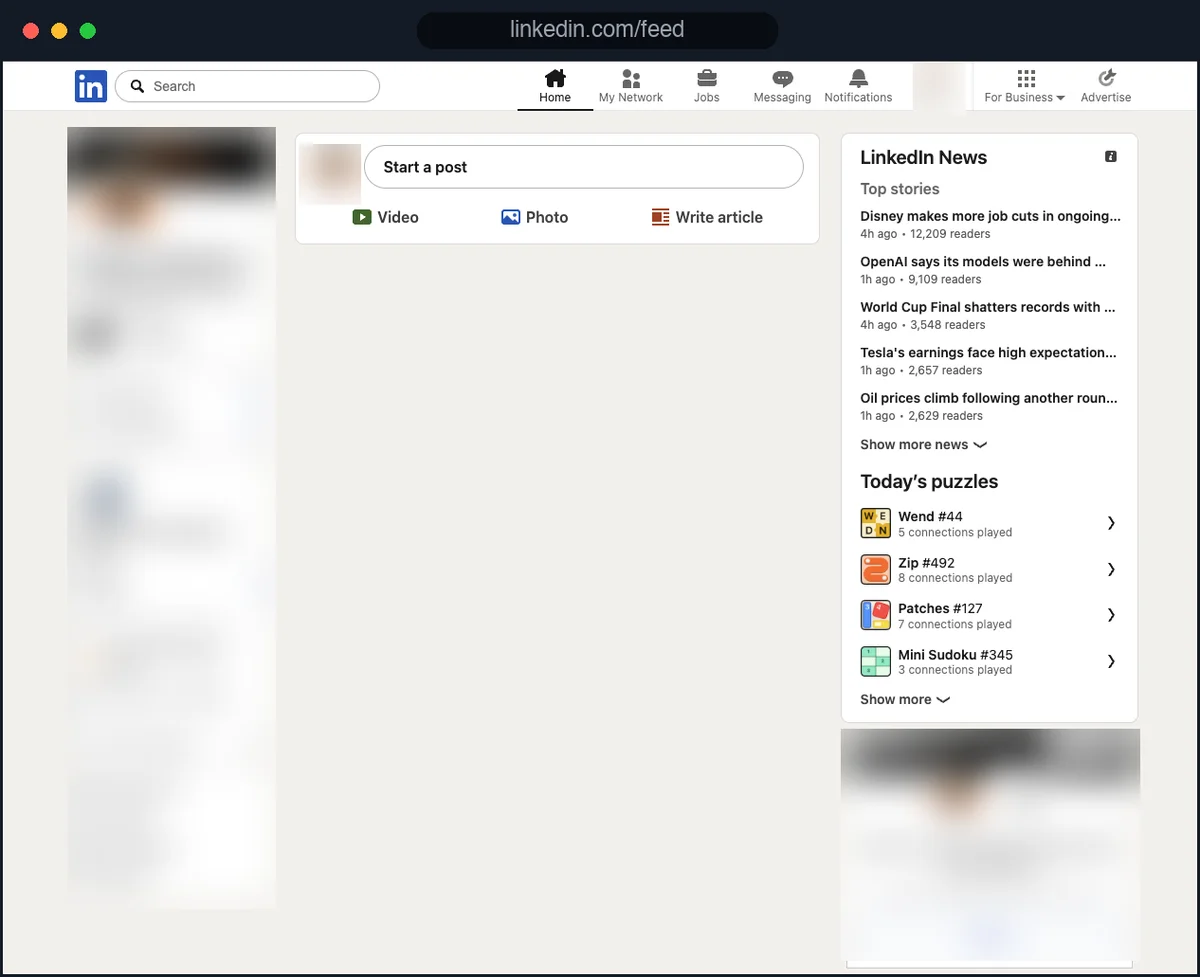Expand Show more news
Viewport: 1200px width, 977px height.
923,445
